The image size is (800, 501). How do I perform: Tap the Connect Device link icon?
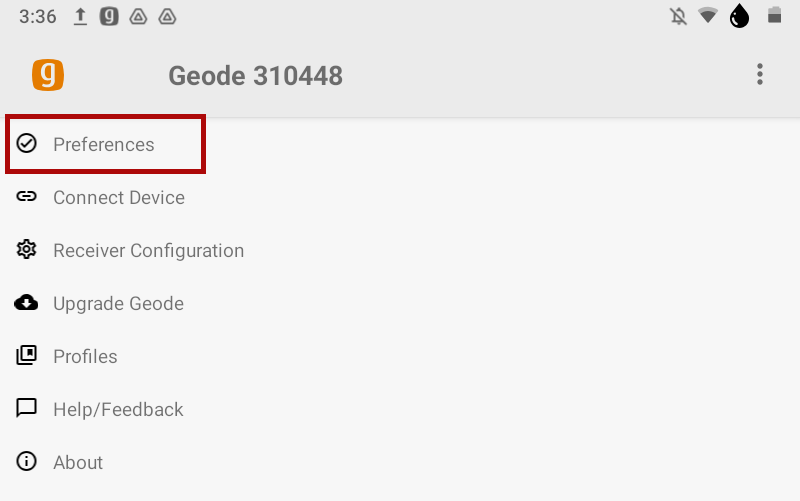point(27,197)
